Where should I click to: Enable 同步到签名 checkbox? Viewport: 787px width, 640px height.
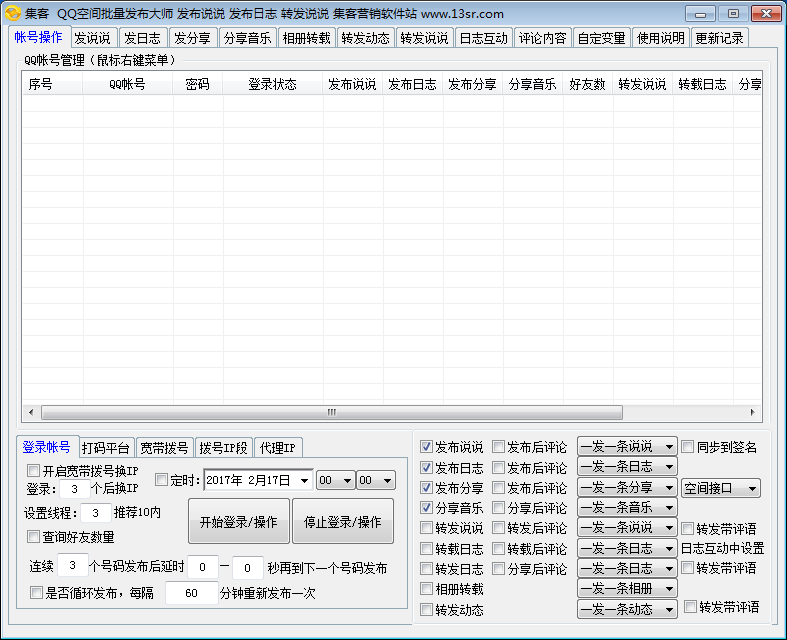(x=688, y=447)
